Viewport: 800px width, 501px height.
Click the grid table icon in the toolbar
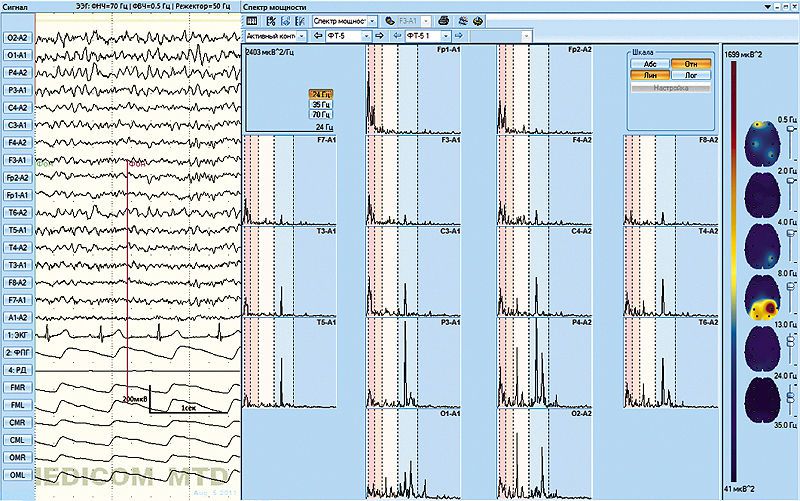pos(252,20)
